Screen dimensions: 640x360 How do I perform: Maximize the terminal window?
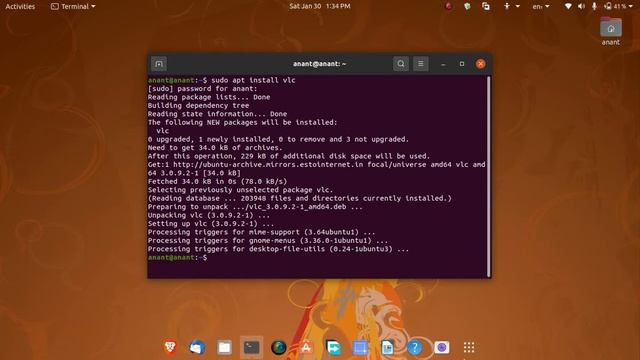(462, 64)
